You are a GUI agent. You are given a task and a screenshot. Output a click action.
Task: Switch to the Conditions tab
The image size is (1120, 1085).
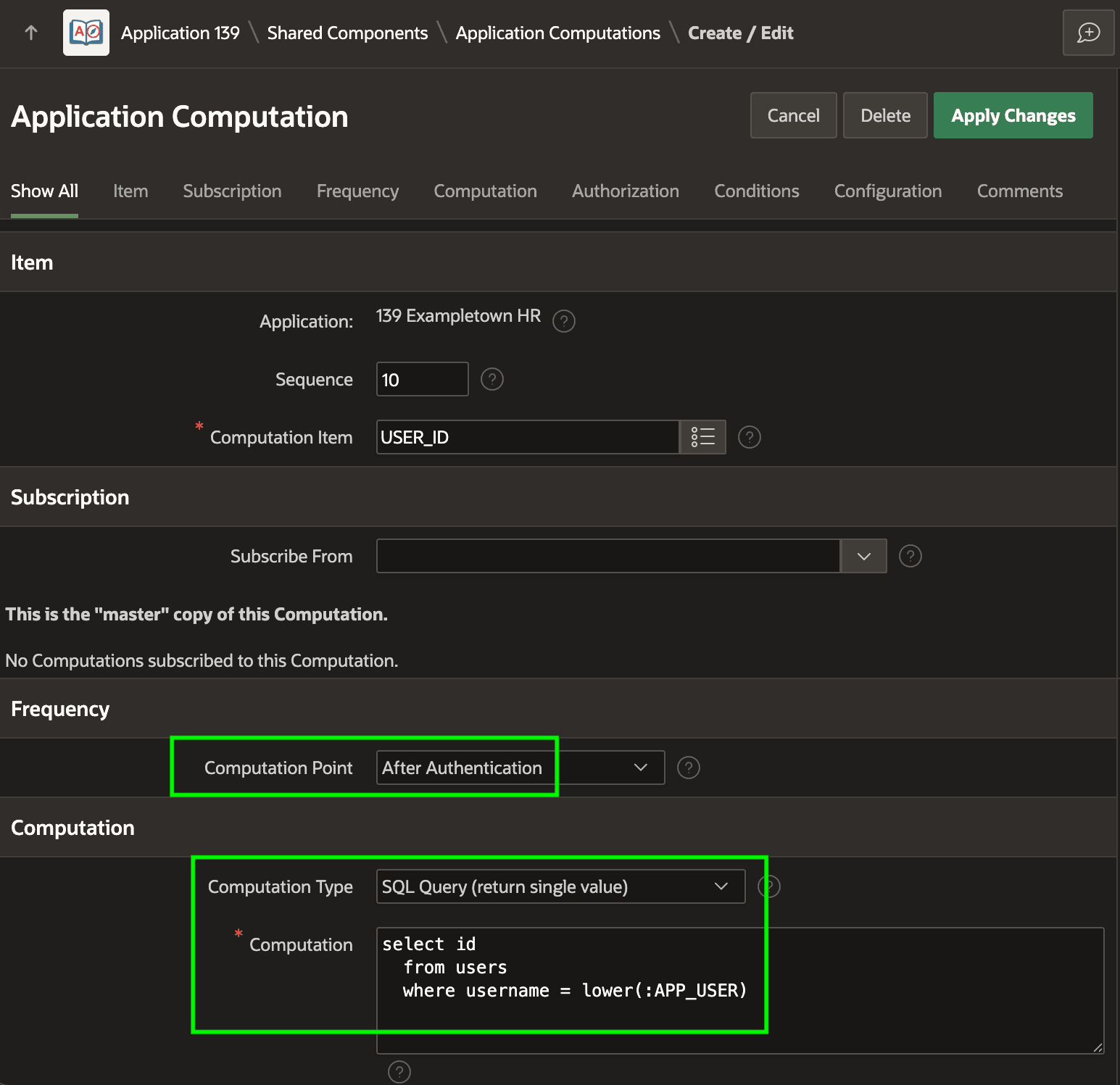pos(757,191)
